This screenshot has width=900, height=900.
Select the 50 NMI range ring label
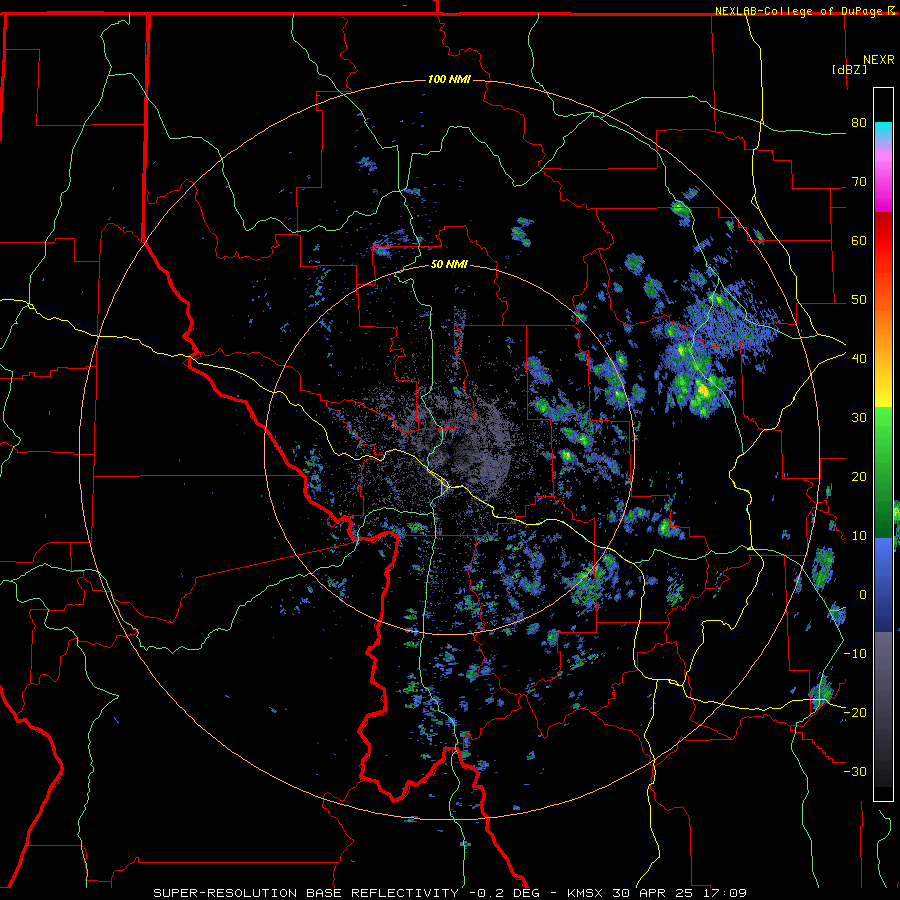click(x=449, y=265)
